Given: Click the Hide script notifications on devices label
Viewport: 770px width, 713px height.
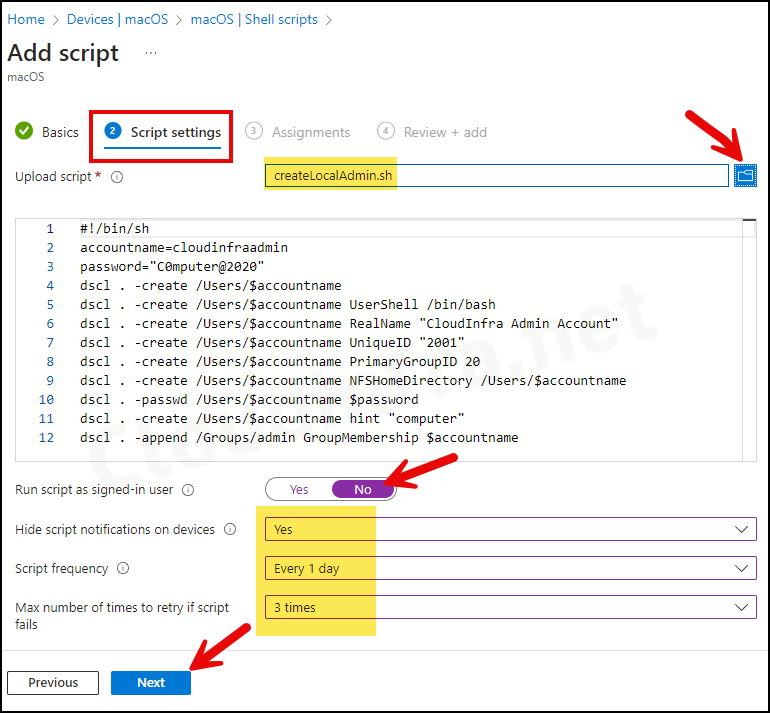Looking at the screenshot, I should (x=115, y=529).
